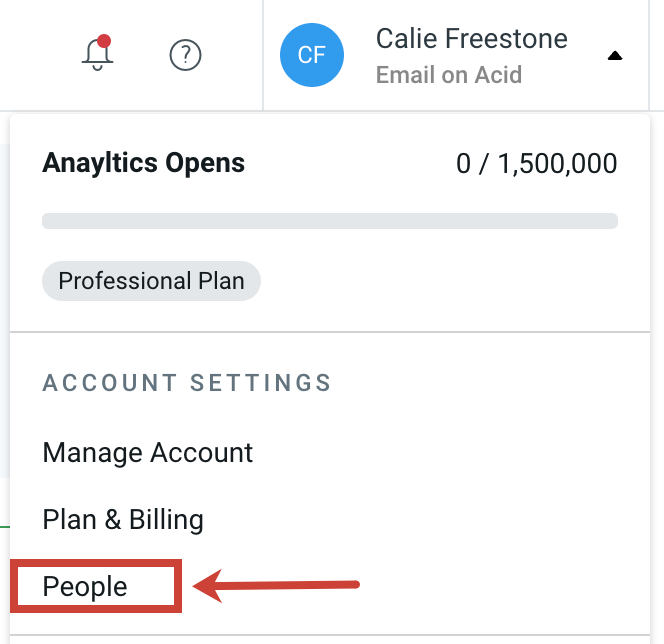Open Plan & Billing
664x644 pixels.
123,520
